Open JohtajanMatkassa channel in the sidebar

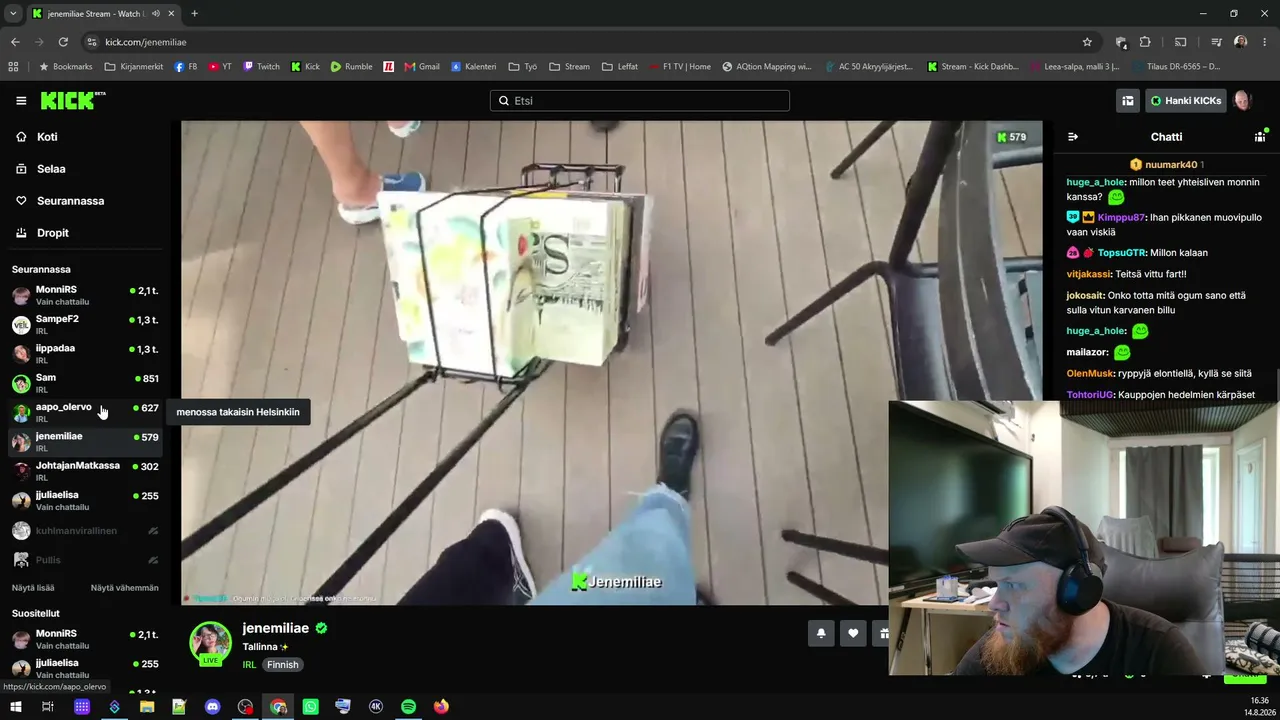click(85, 471)
